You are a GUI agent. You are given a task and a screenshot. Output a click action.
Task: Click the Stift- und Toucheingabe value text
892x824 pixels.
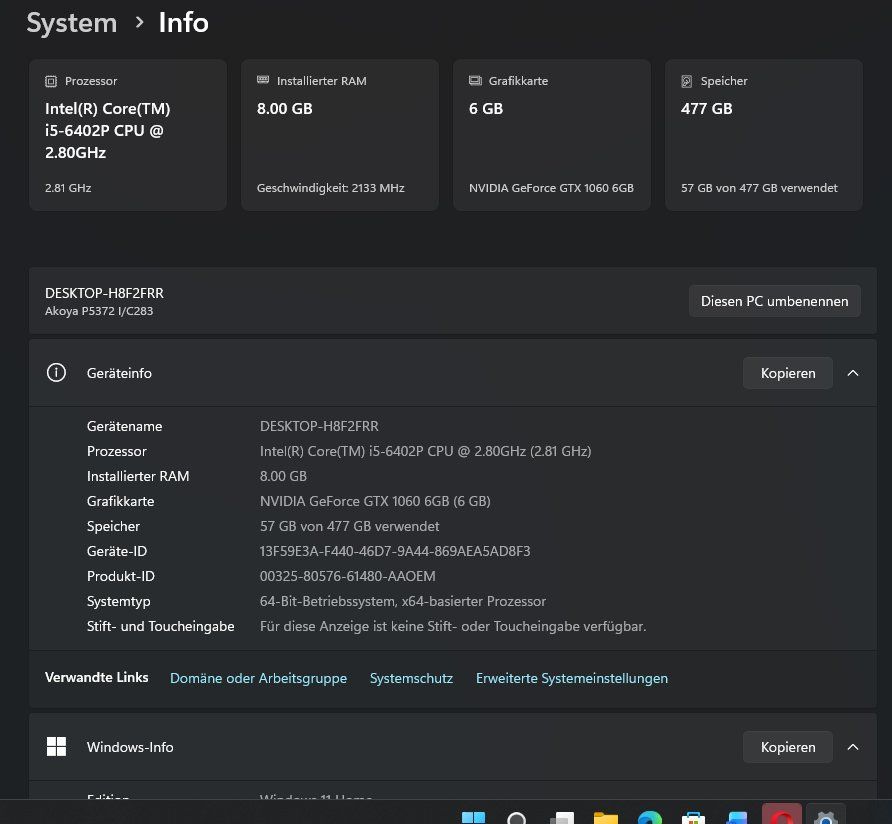[x=453, y=627]
